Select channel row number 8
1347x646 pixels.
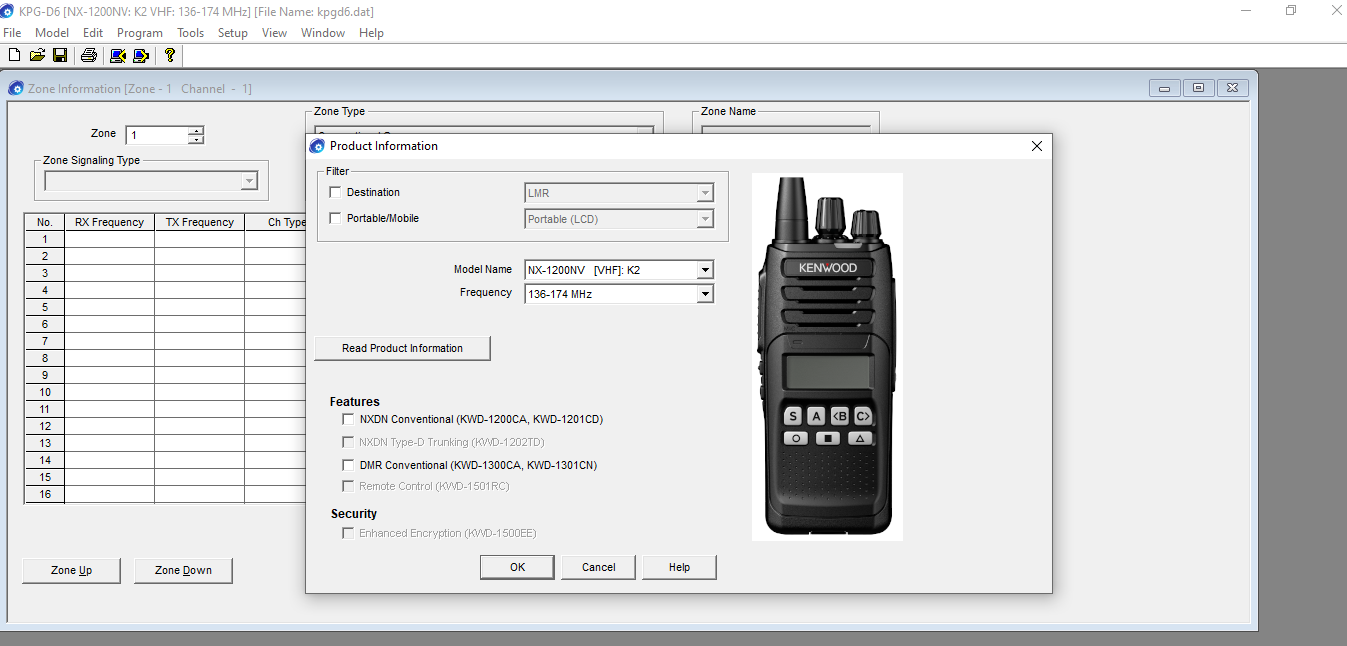point(45,358)
